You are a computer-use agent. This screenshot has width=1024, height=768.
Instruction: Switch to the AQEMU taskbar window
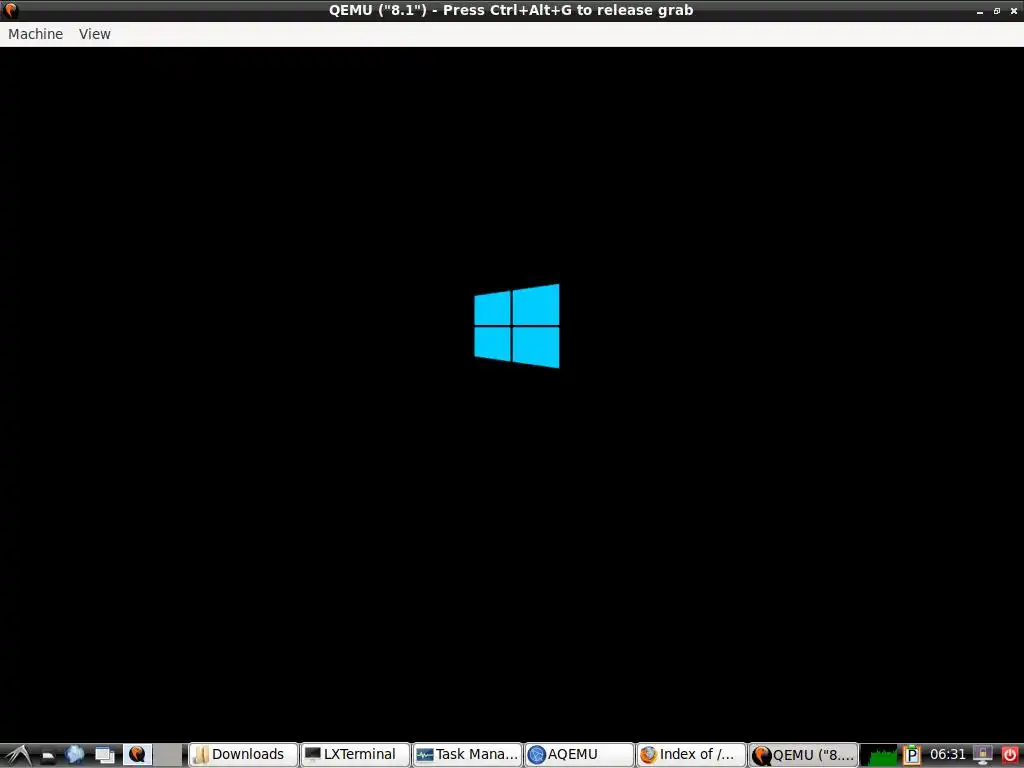[579, 754]
